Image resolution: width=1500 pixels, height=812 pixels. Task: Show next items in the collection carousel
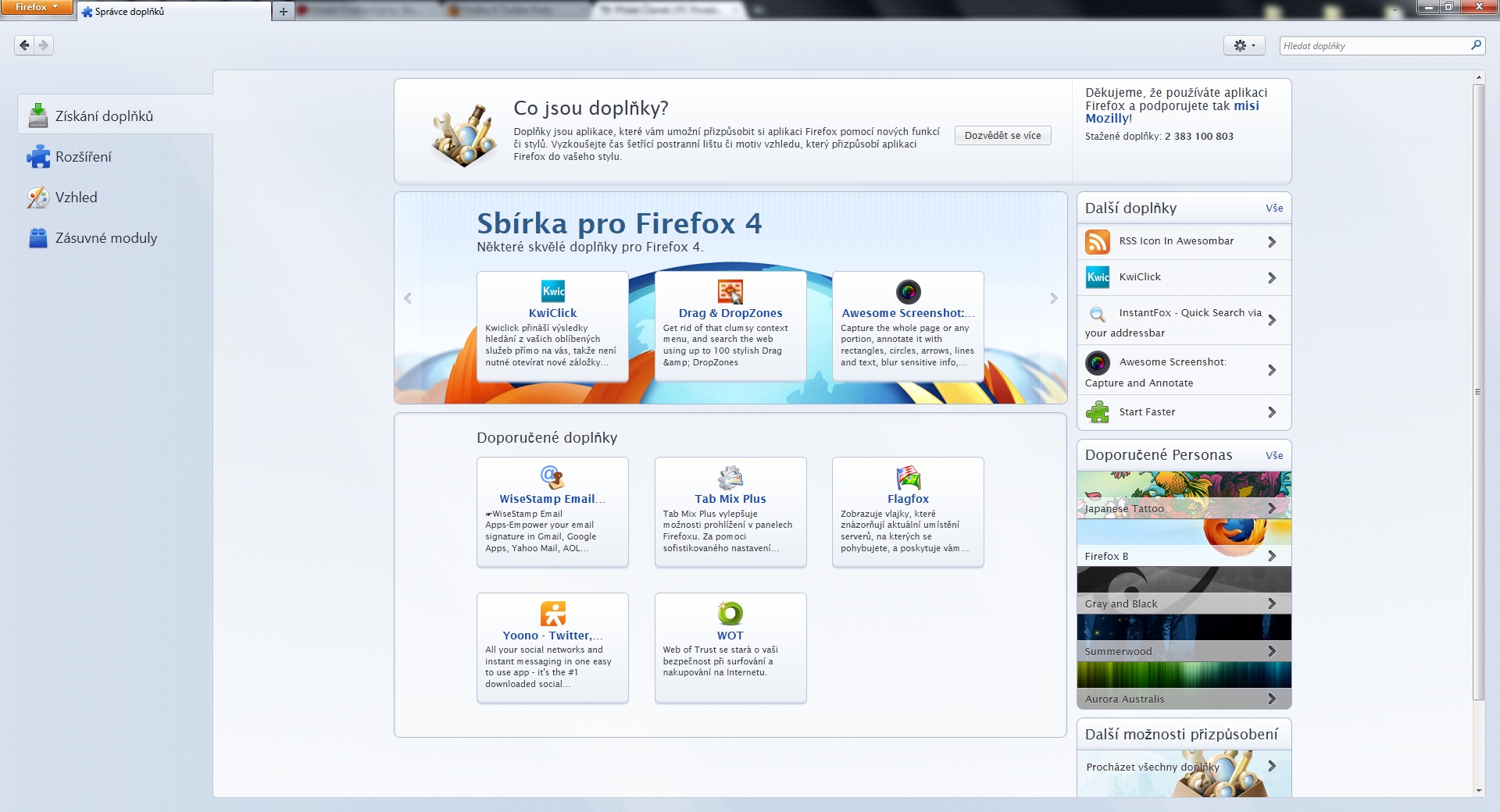(1053, 298)
